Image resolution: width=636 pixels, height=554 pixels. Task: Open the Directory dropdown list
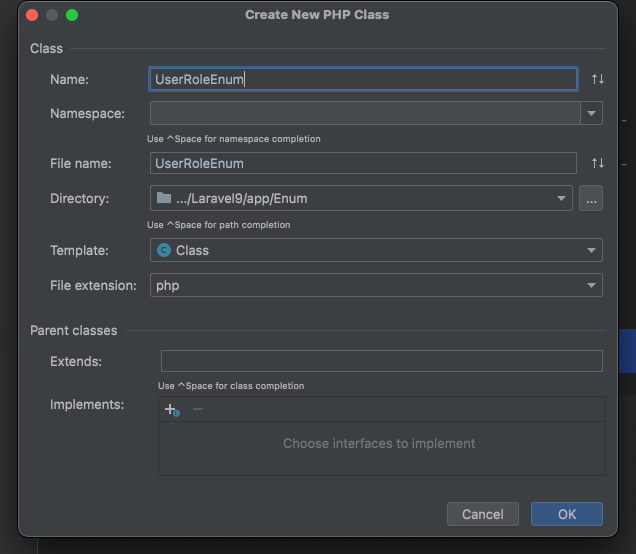click(561, 198)
